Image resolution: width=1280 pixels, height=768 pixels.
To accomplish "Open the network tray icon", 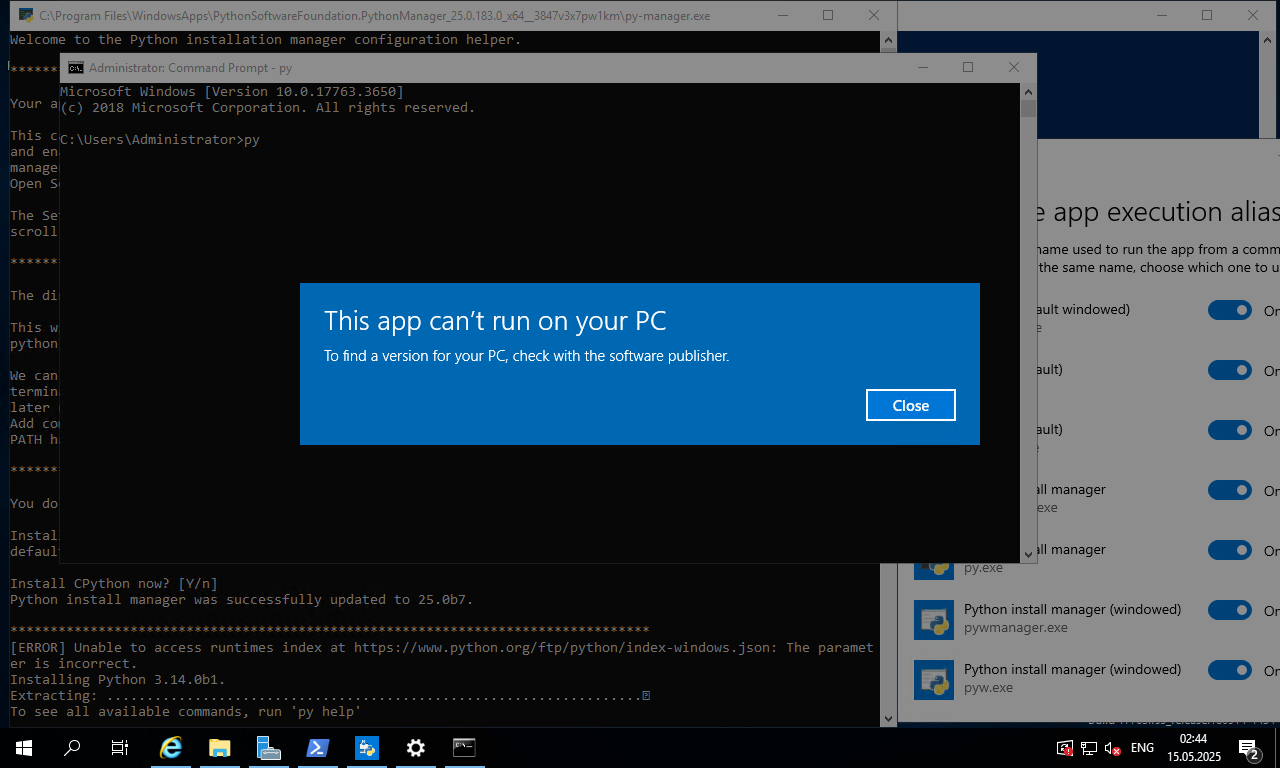I will tap(1088, 748).
